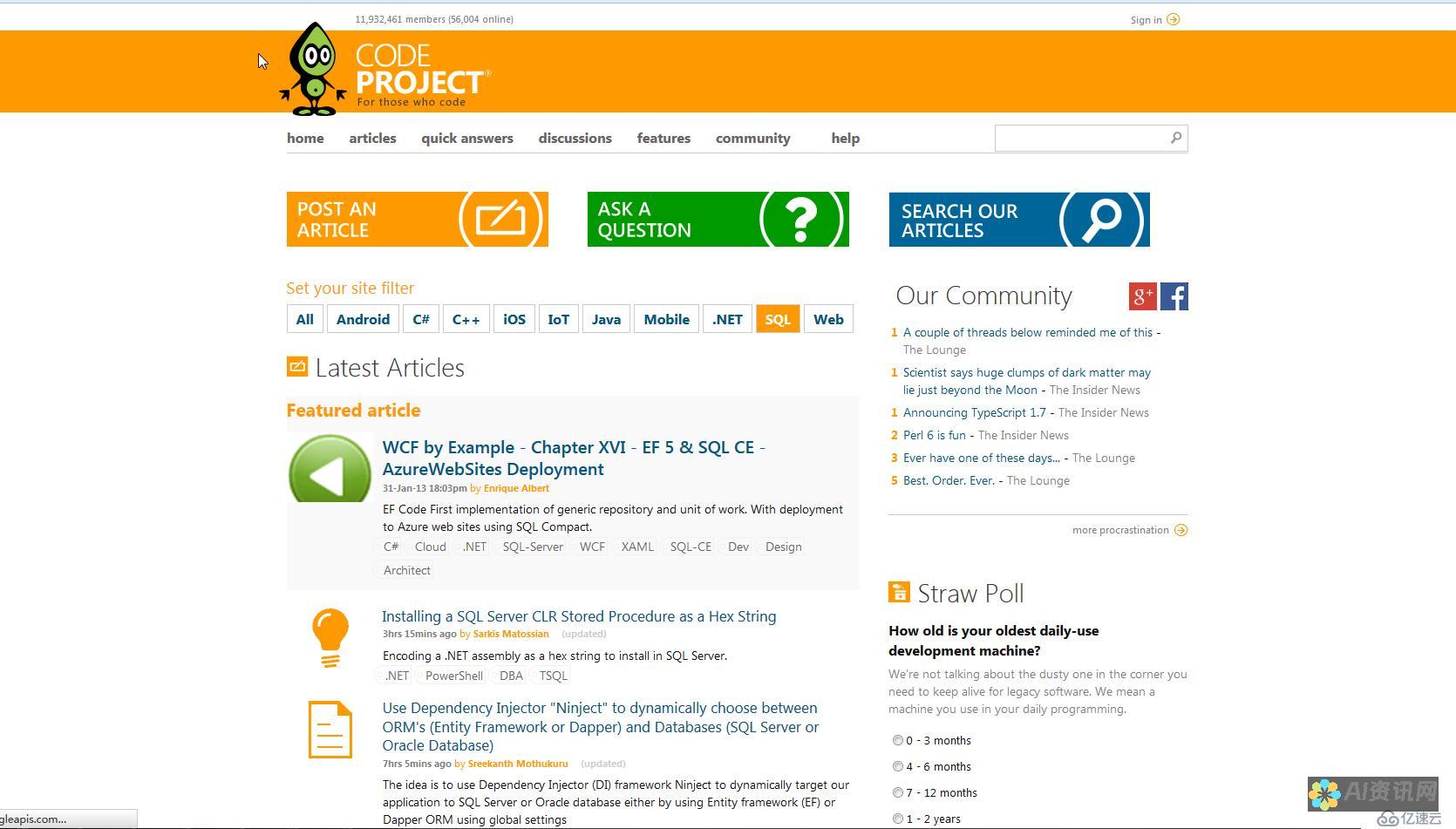Open the Google Plus community icon
The image size is (1456, 829).
pyautogui.click(x=1142, y=296)
